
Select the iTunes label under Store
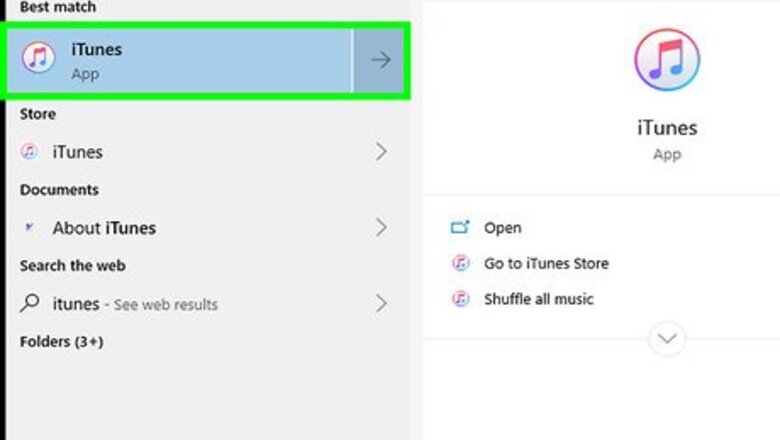pyautogui.click(x=77, y=152)
